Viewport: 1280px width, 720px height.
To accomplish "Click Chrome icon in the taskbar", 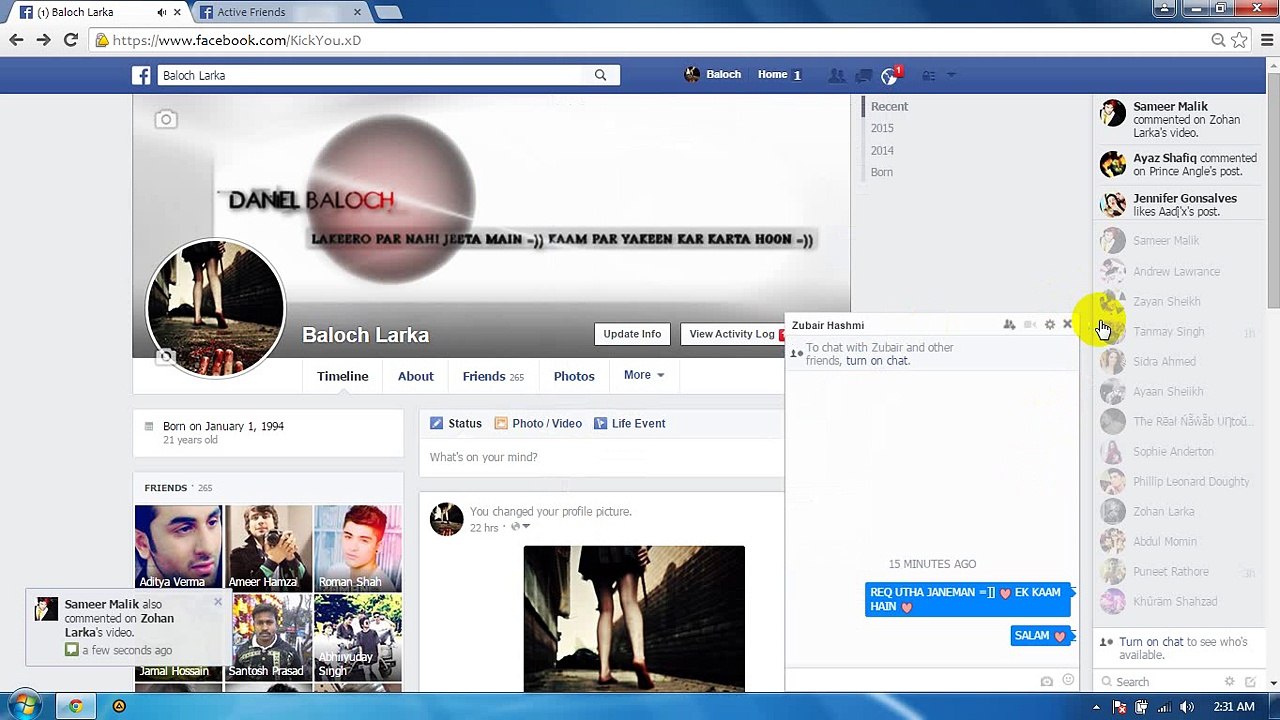I will [x=75, y=707].
